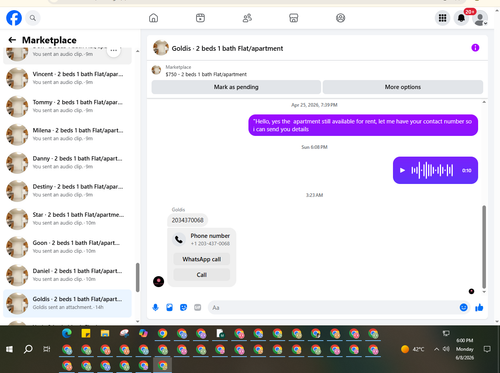Click the More options button
The width and height of the screenshot is (500, 373).
click(x=403, y=87)
